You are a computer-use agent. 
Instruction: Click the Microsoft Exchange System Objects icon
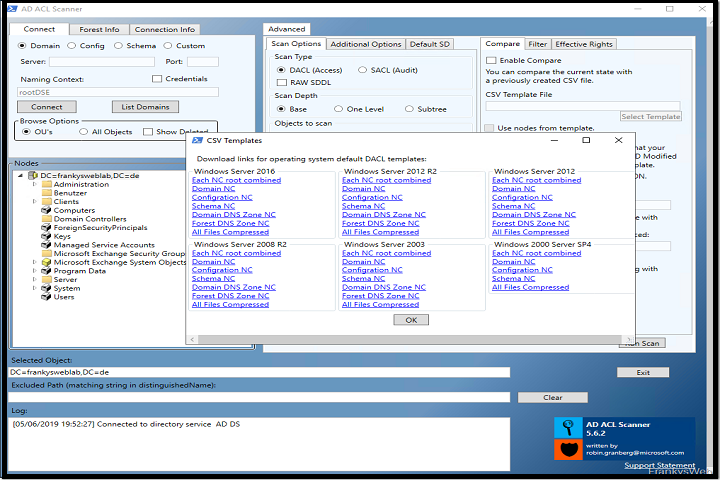tap(46, 262)
